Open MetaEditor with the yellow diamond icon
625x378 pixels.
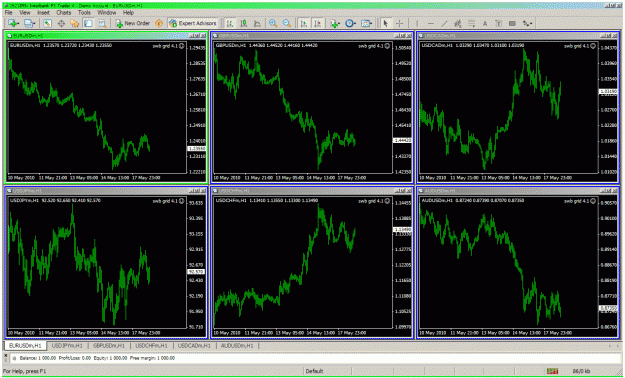pyautogui.click(x=159, y=24)
